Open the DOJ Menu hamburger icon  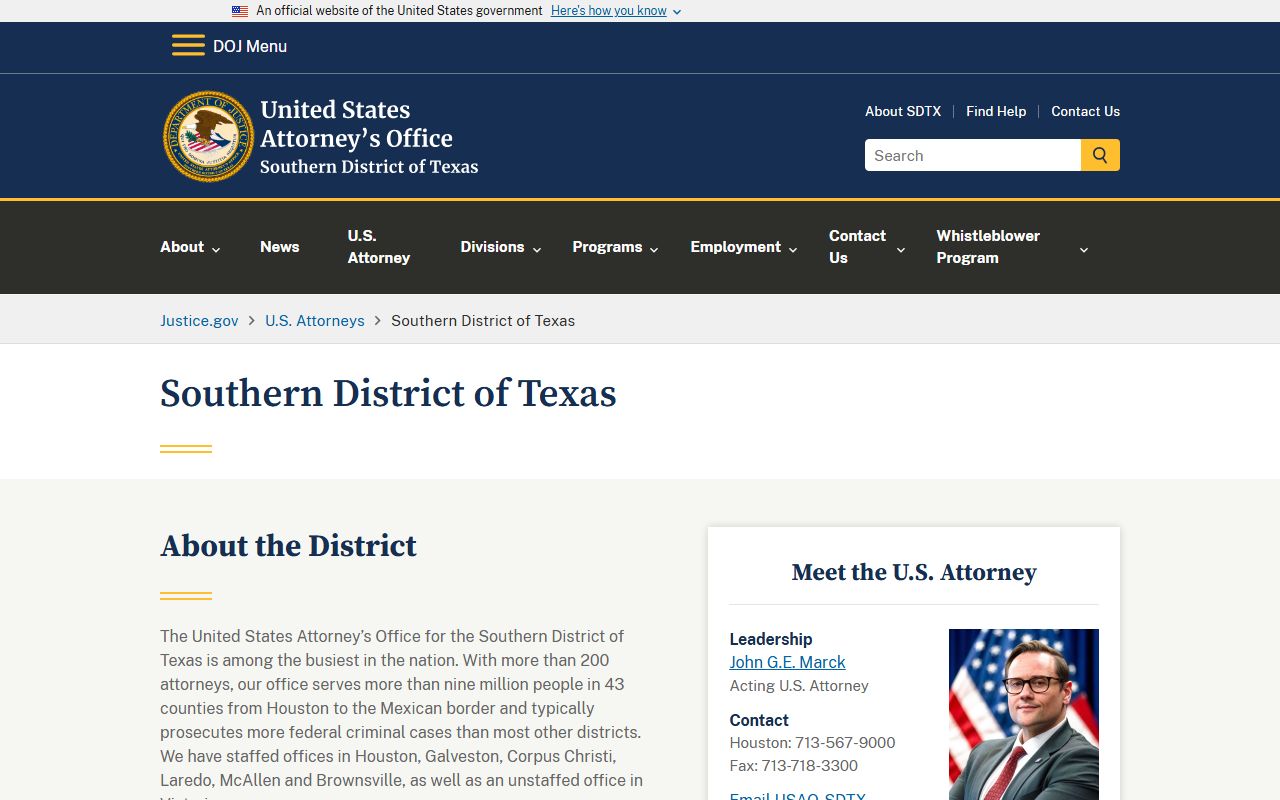pyautogui.click(x=188, y=46)
